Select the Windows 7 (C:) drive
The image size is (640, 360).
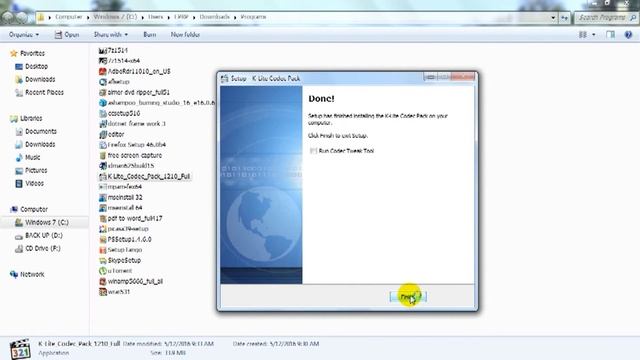(47, 222)
